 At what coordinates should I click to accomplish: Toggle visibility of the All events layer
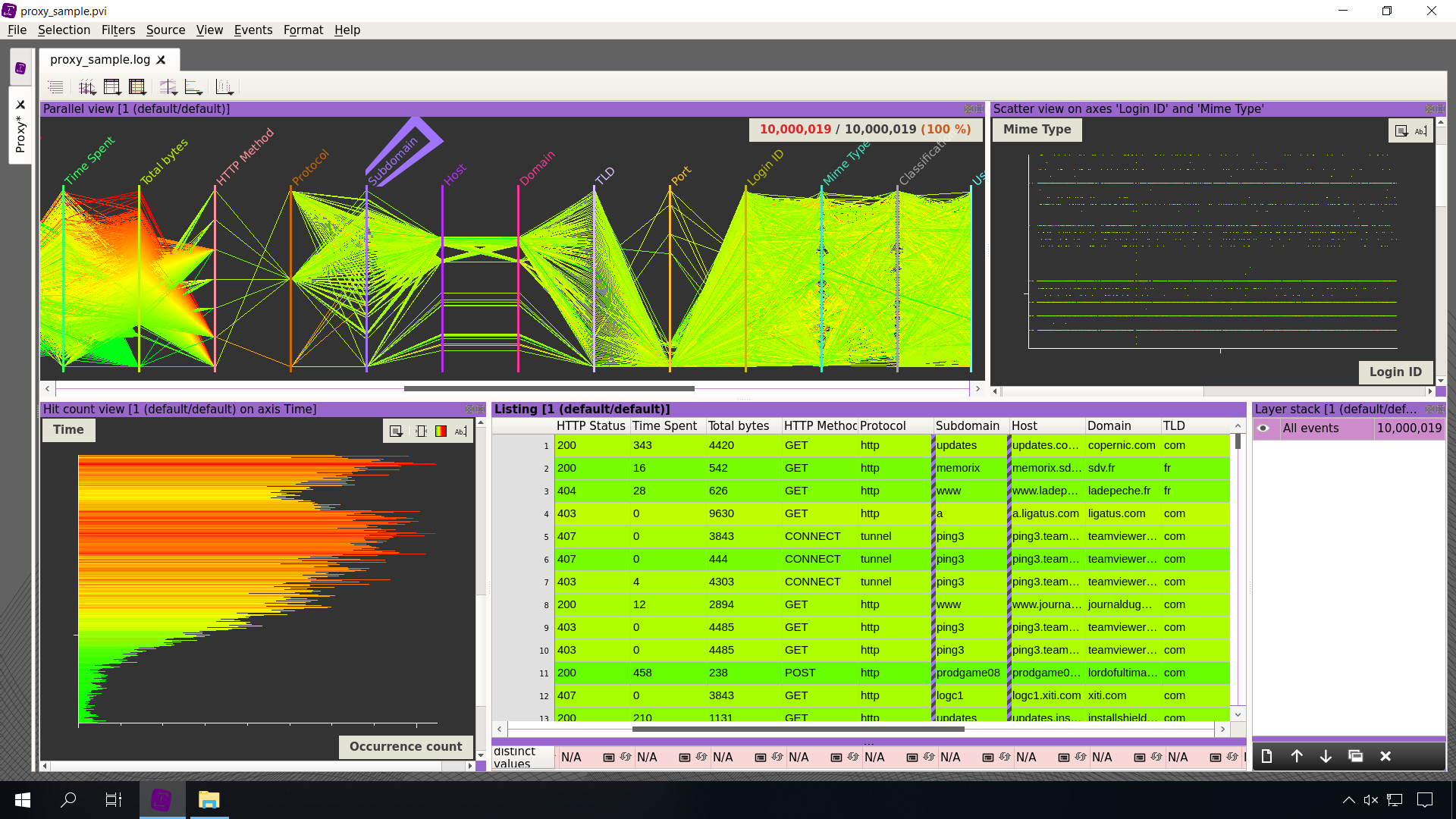(x=1263, y=428)
